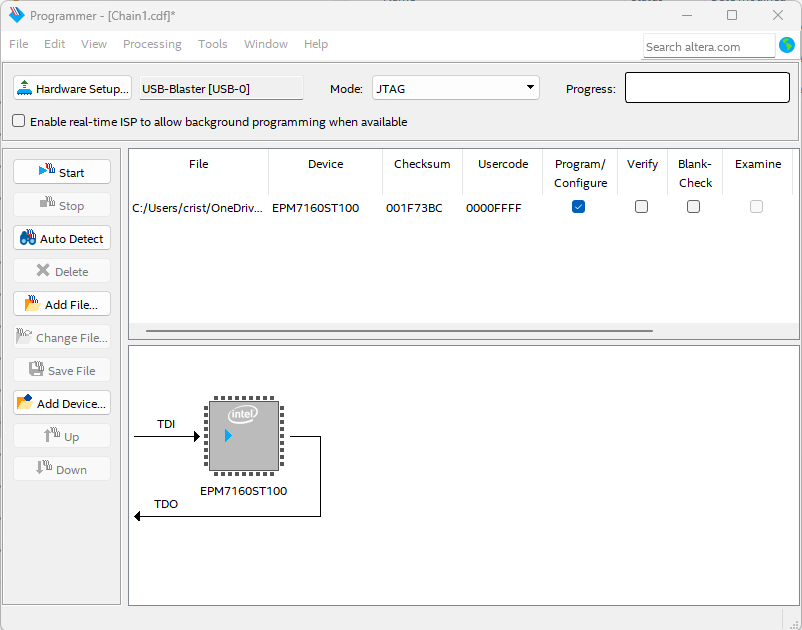Enable real-time ISP background programming

coord(19,121)
